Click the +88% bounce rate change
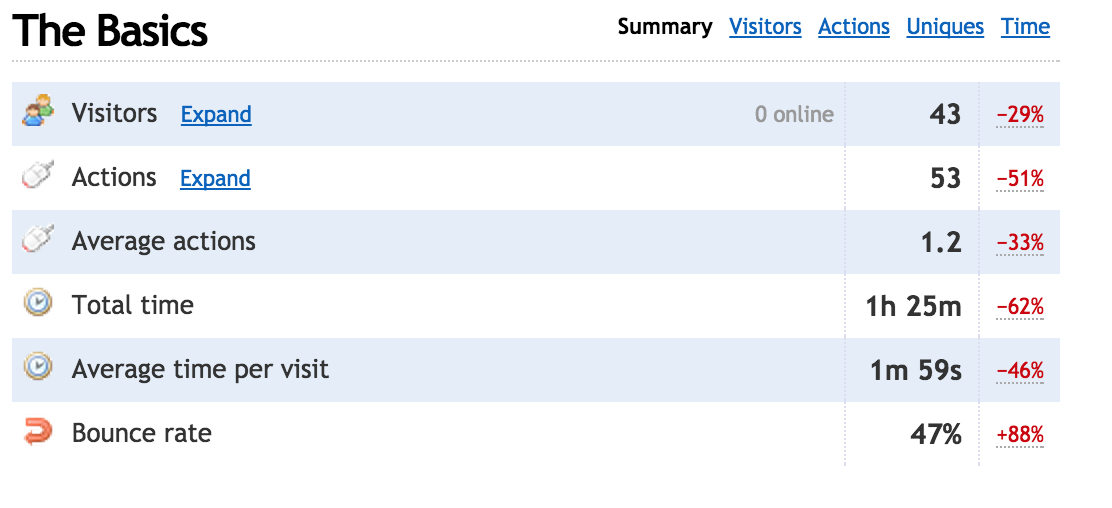This screenshot has height=508, width=1112. [x=1020, y=435]
